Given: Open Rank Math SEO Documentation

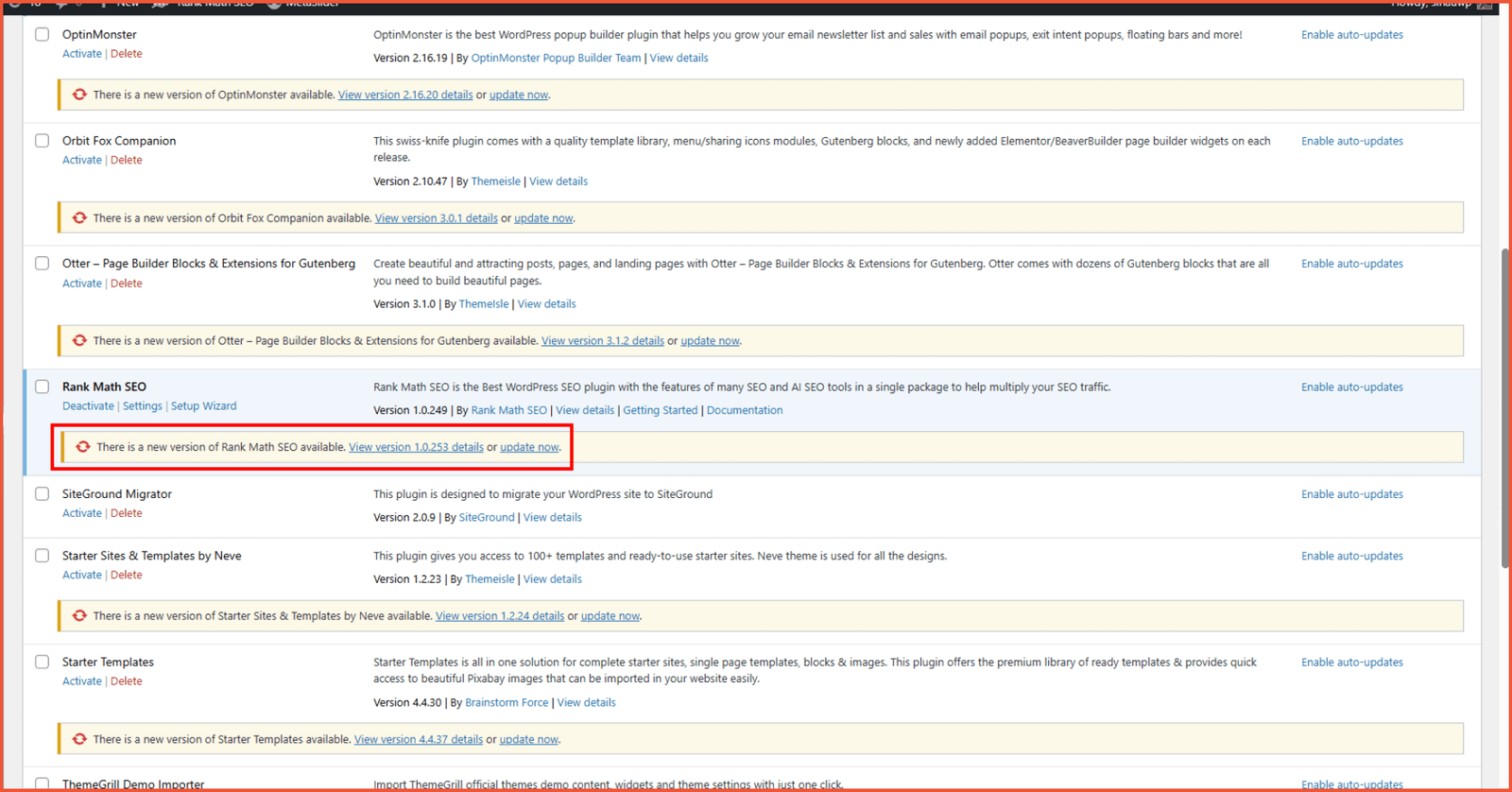Looking at the screenshot, I should pyautogui.click(x=745, y=410).
